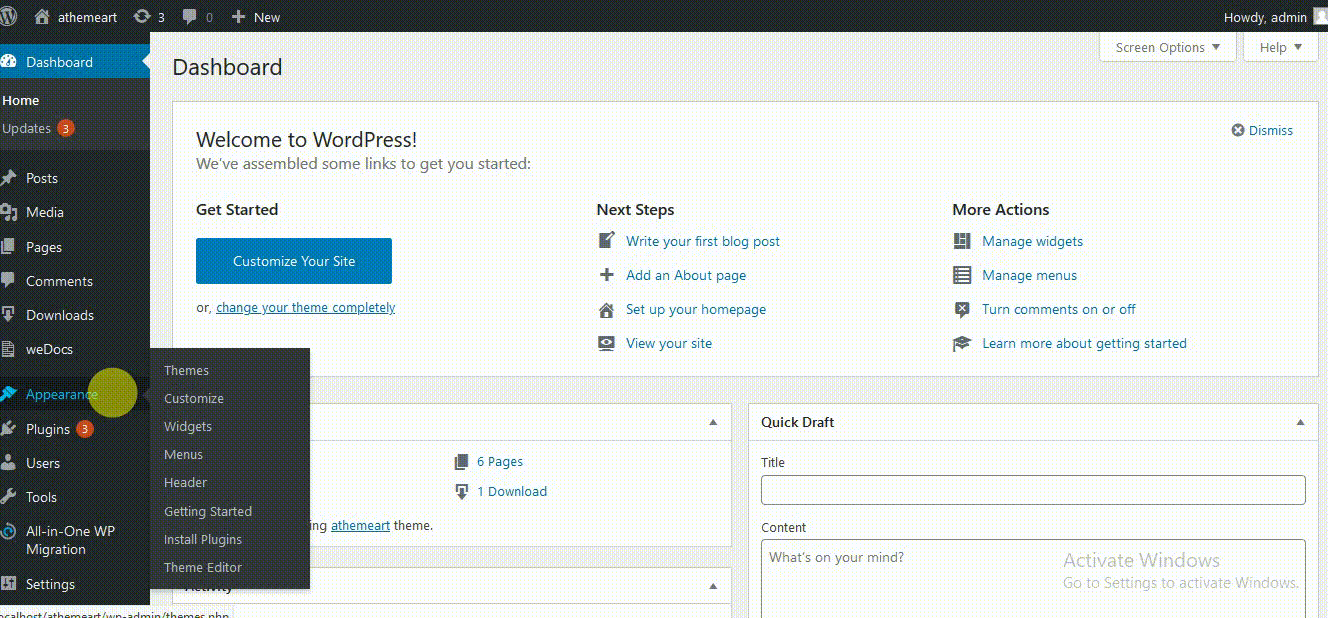Open Widgets in the Appearance flyout
Screen dimensions: 1328x618
[188, 426]
